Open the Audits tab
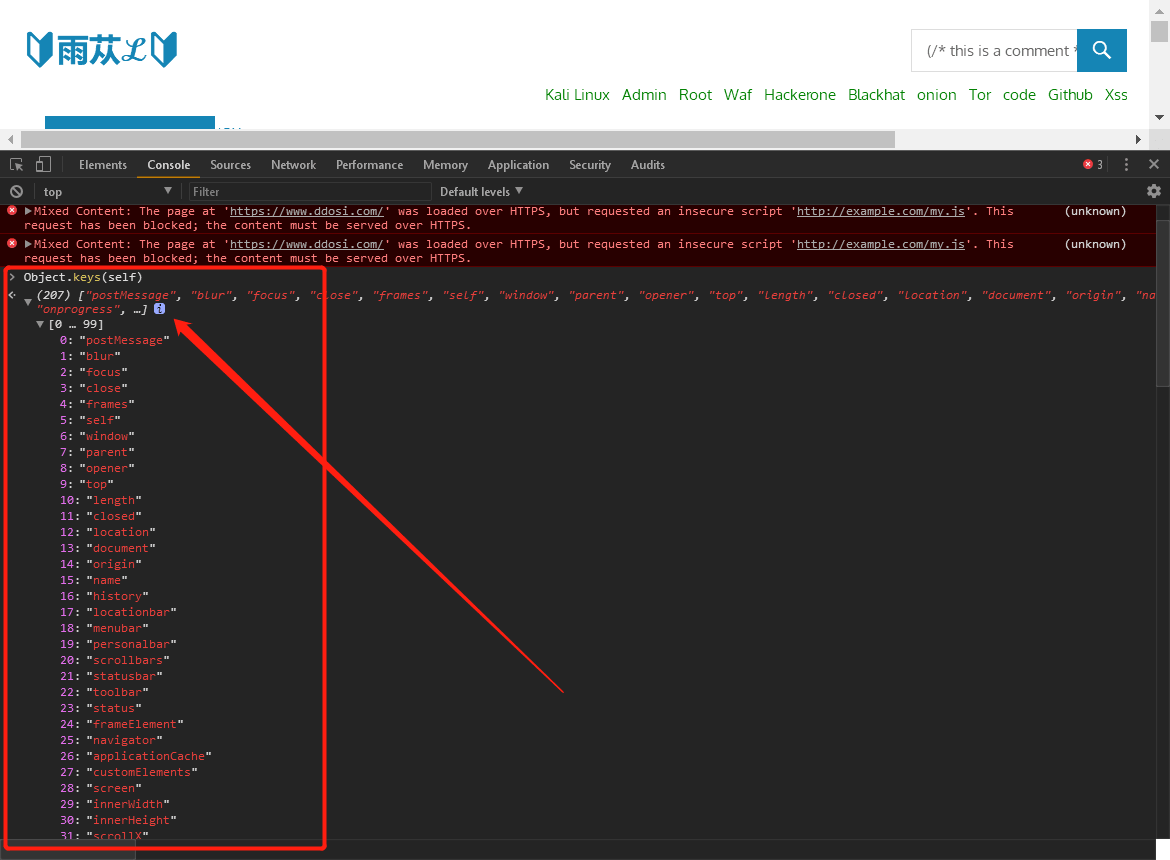Viewport: 1170px width, 860px height. 648,165
